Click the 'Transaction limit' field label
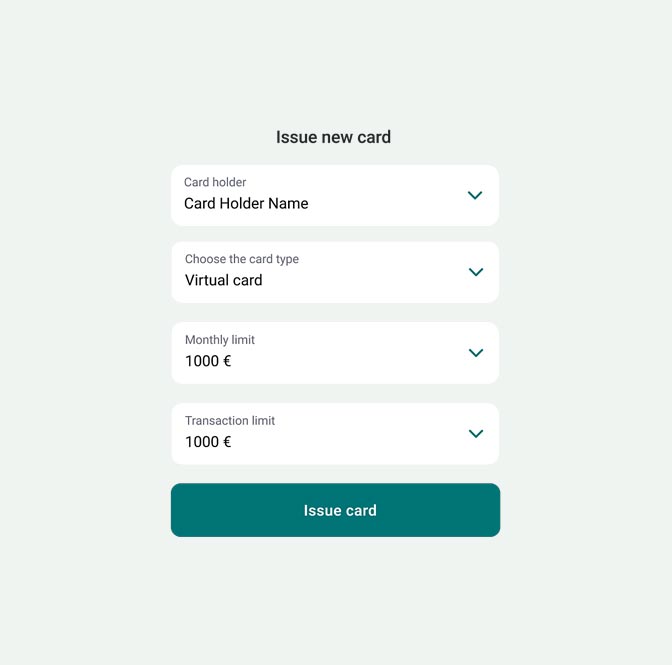Viewport: 672px width, 665px height. [x=230, y=421]
